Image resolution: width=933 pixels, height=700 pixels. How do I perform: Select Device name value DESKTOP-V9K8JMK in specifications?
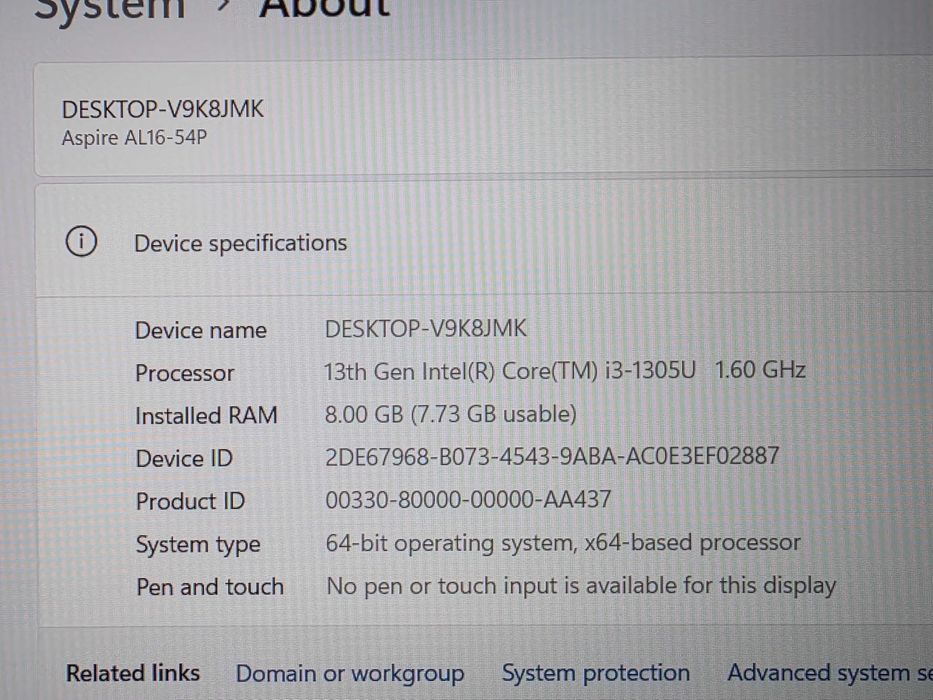pos(425,328)
